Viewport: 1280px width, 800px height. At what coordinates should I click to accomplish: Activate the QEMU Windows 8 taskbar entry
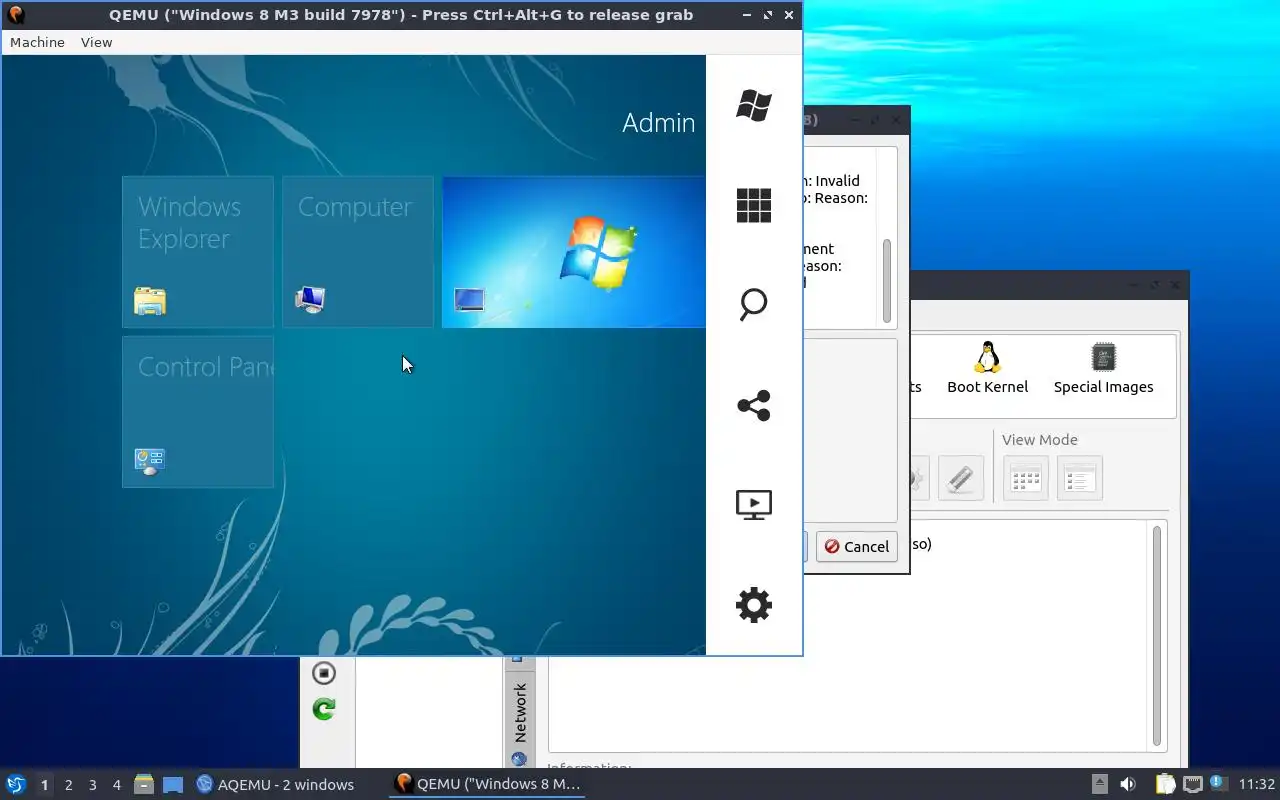[x=488, y=784]
